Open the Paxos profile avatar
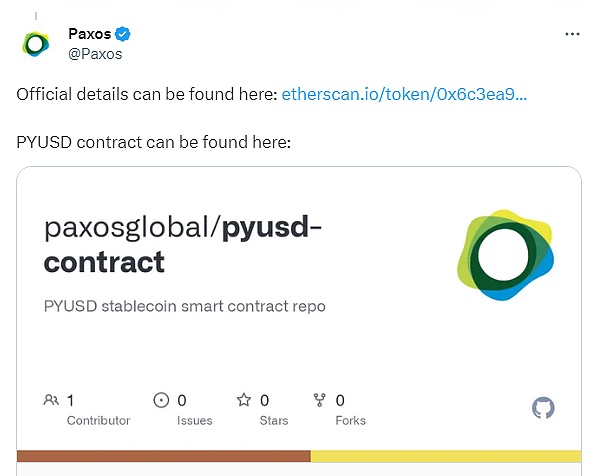This screenshot has width=598, height=476. coord(35,44)
